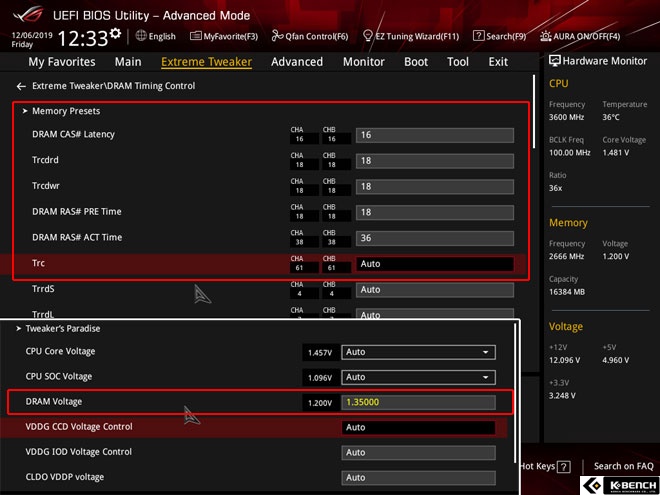Click the globe language icon
This screenshot has height=495, width=660.
(141, 36)
